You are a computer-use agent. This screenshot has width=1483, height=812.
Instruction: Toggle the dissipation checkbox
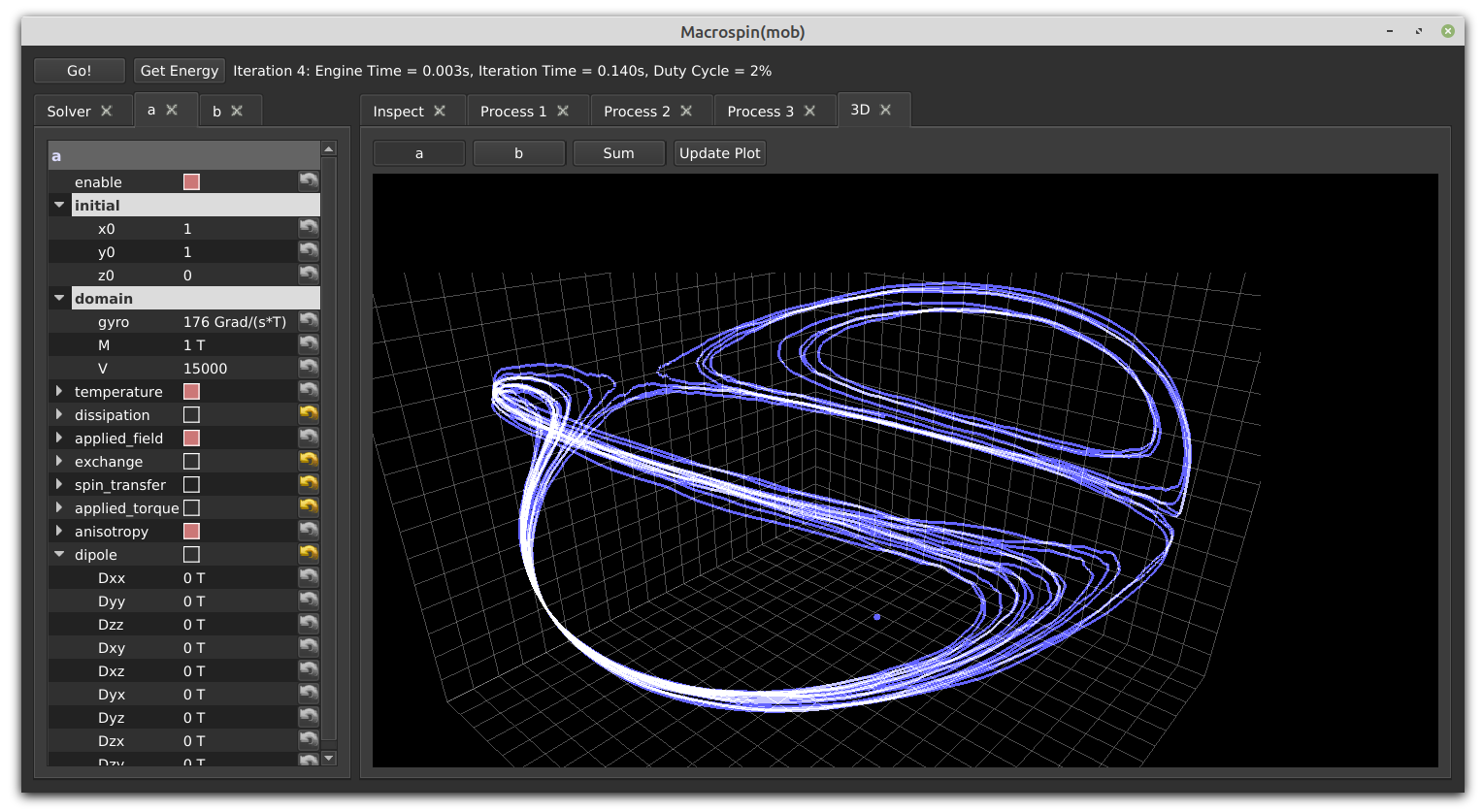pyautogui.click(x=191, y=415)
